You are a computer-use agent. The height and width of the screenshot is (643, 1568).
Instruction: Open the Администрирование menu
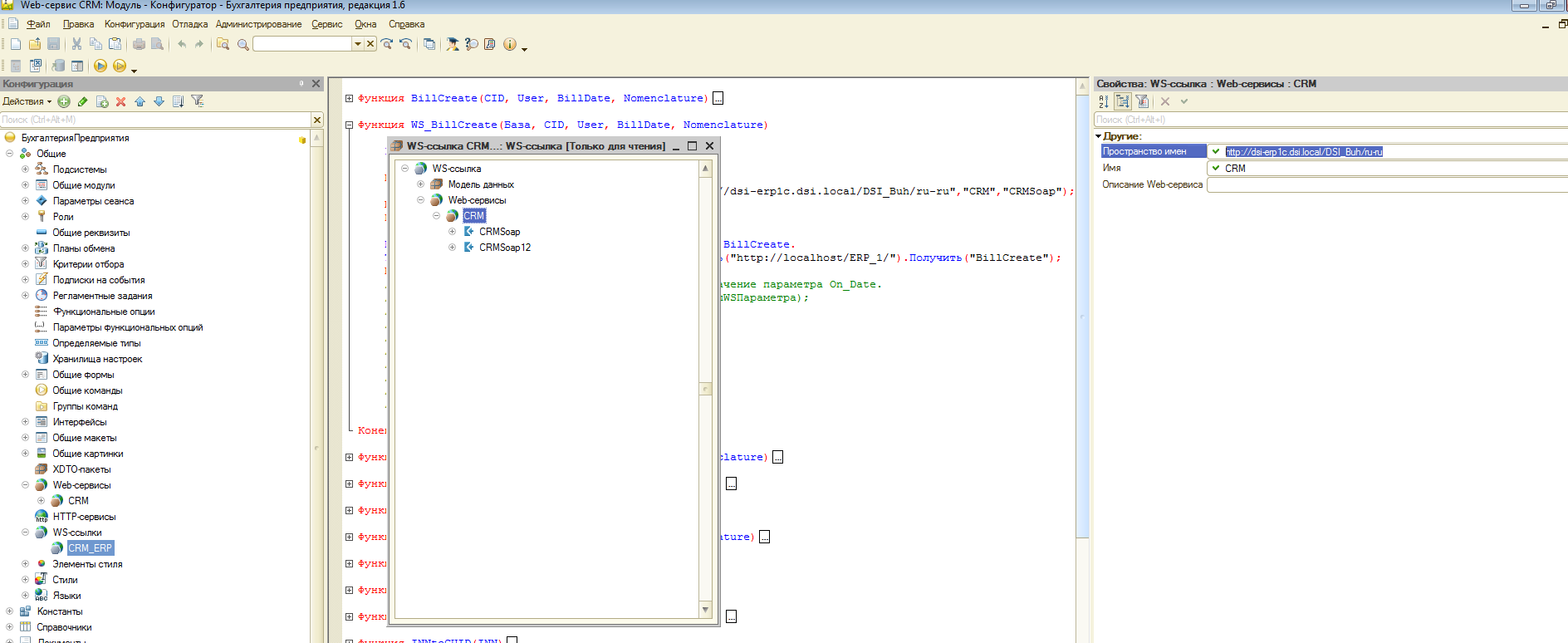[x=258, y=24]
